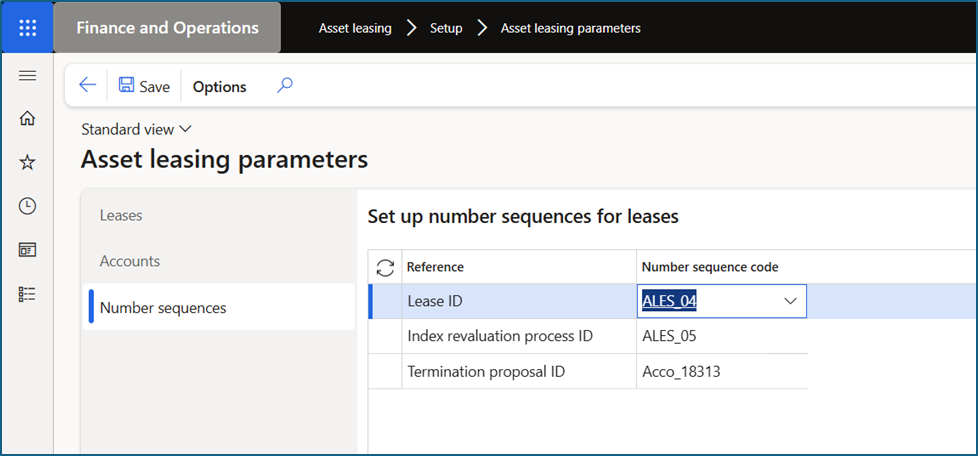Open the Options menu
978x456 pixels.
219,87
